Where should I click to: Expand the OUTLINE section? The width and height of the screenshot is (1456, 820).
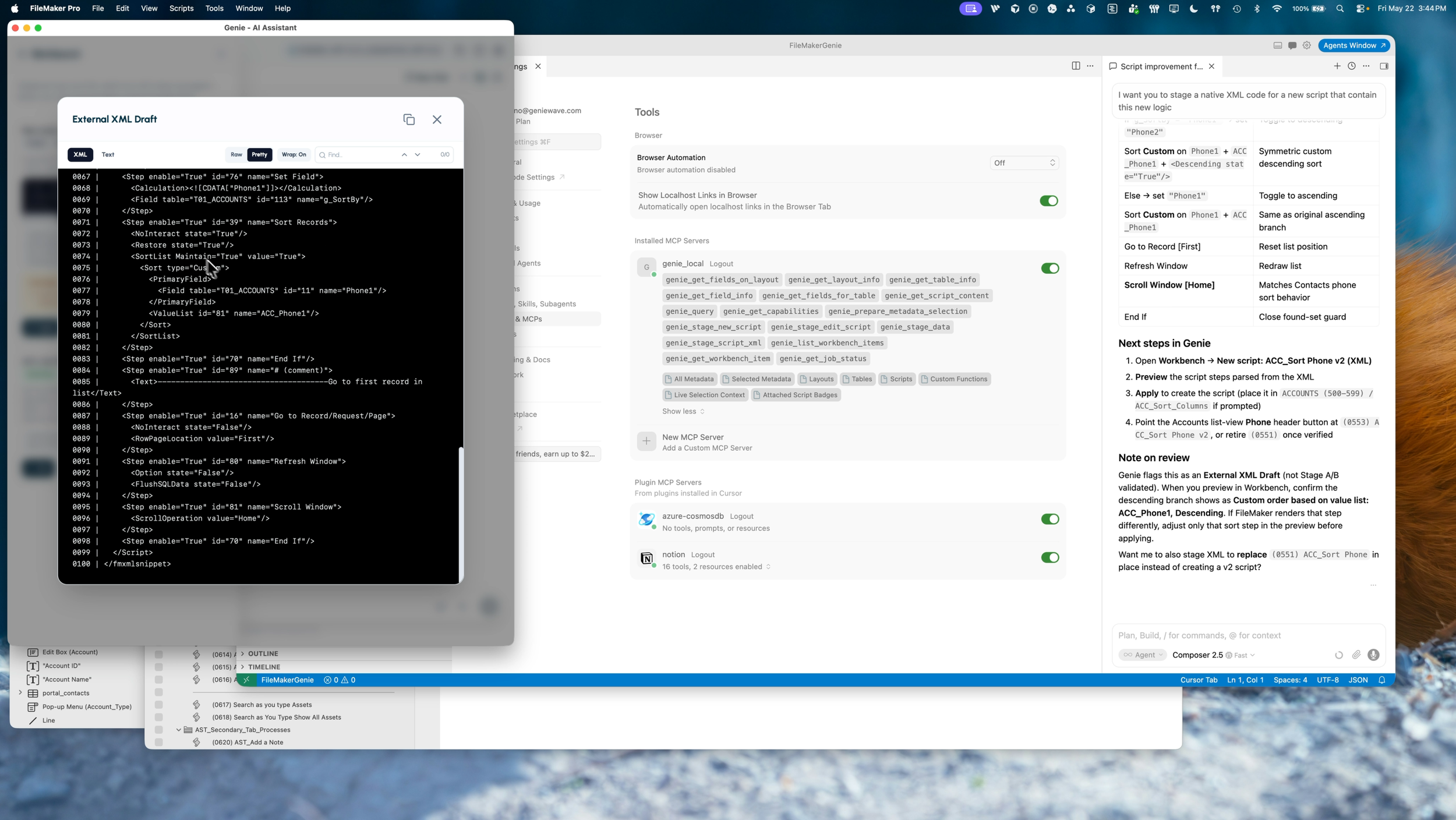tap(260, 654)
